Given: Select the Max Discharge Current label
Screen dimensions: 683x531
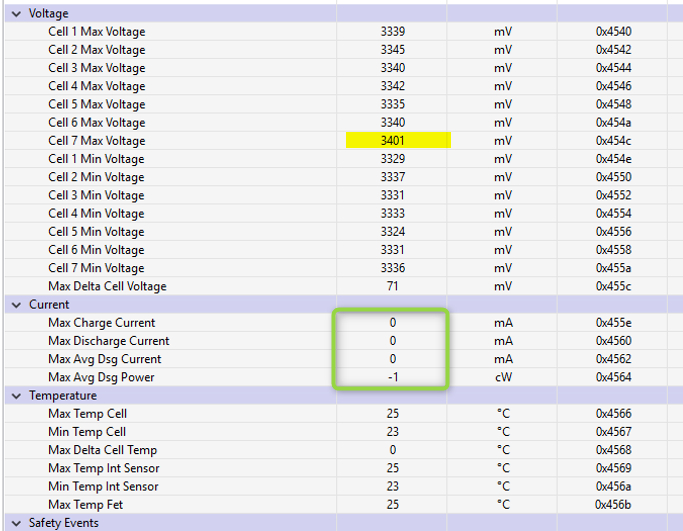Looking at the screenshot, I should click(x=109, y=341).
